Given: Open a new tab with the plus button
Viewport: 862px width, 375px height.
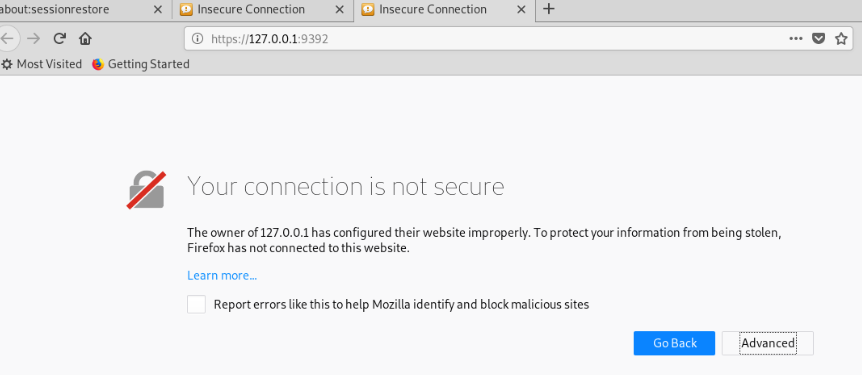Looking at the screenshot, I should [549, 9].
